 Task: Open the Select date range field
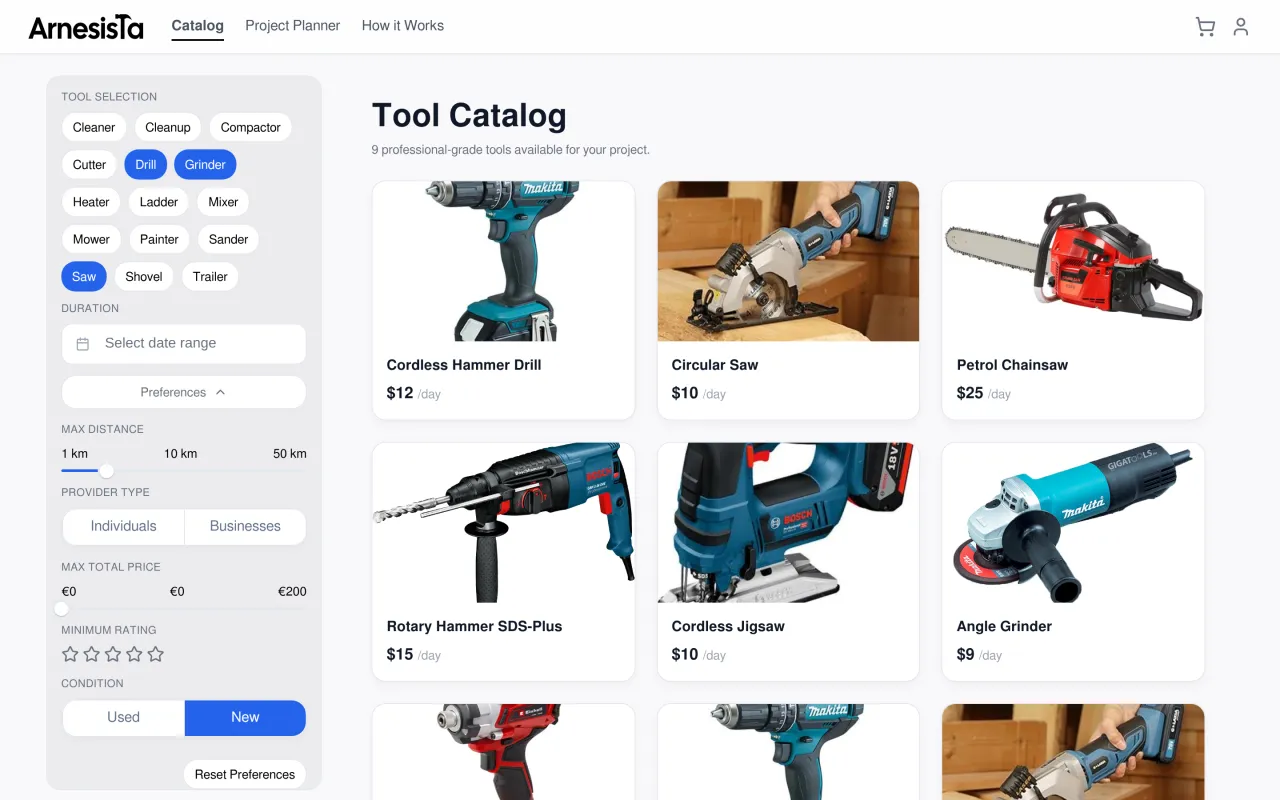pyautogui.click(x=183, y=343)
